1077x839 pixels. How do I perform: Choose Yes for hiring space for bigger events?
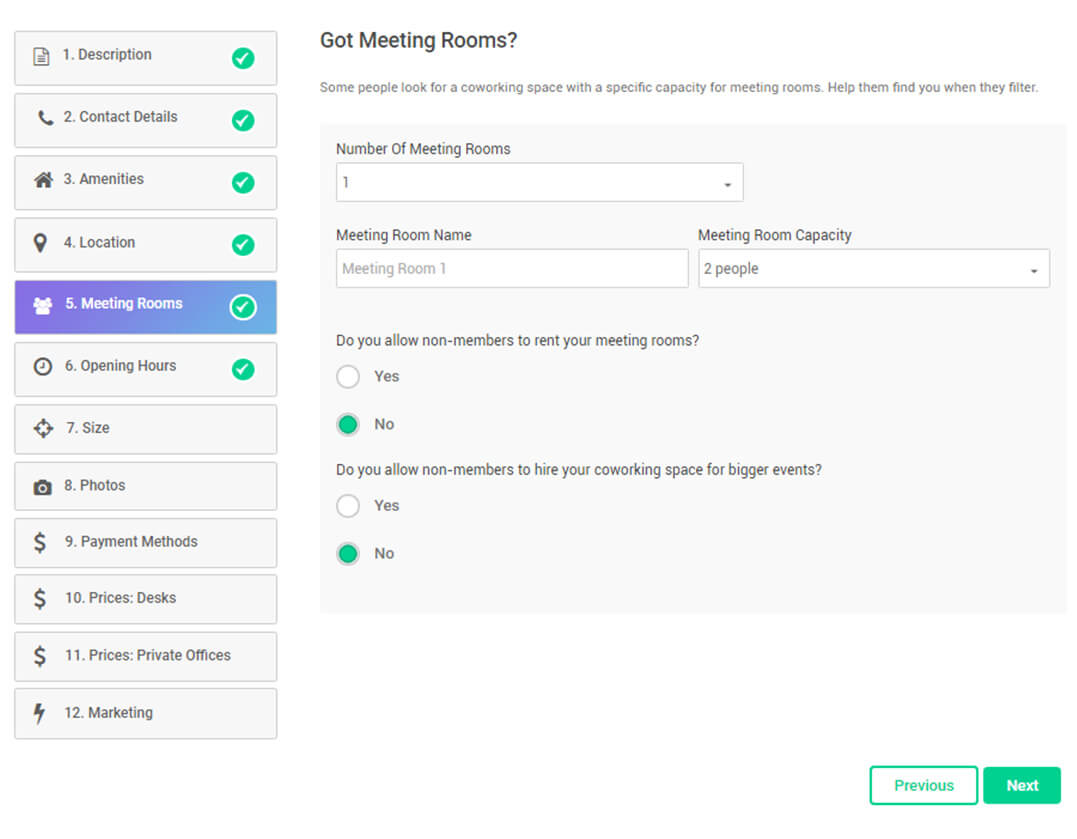348,506
